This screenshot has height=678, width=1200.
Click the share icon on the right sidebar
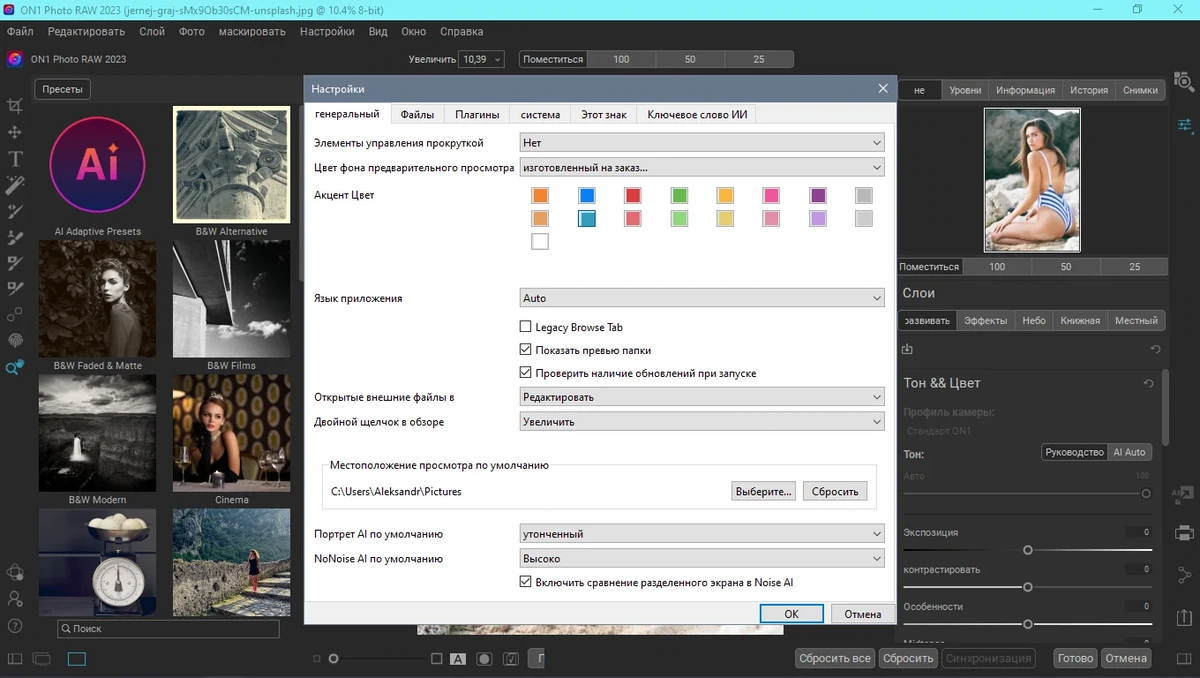tap(1184, 574)
